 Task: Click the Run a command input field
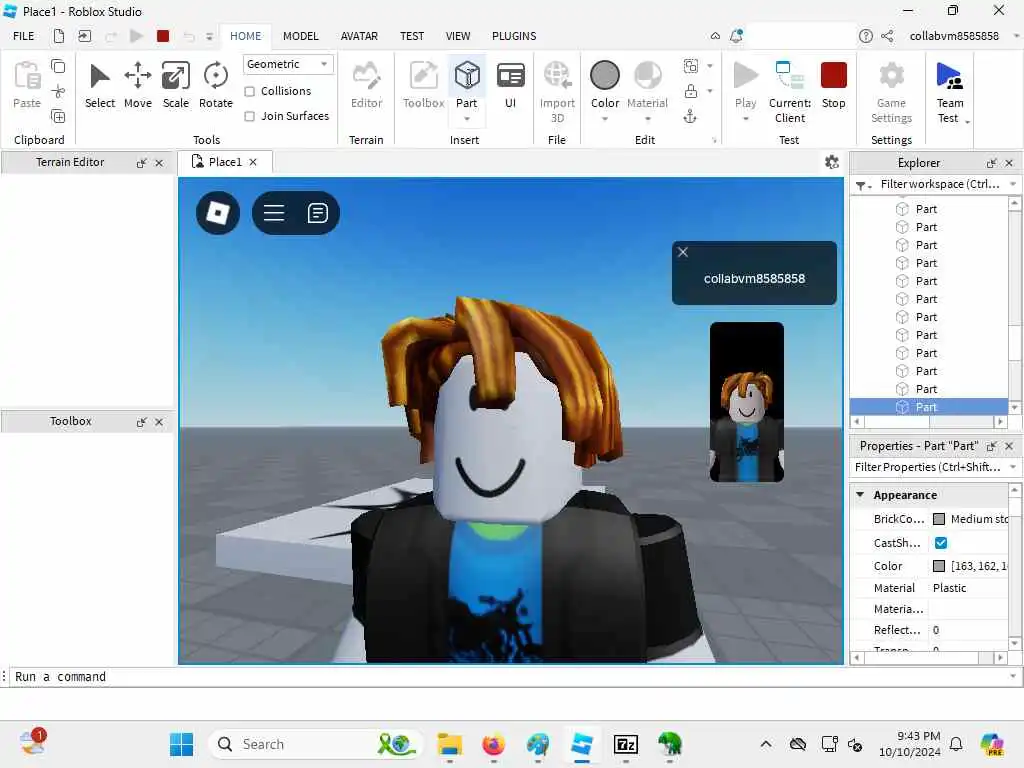509,677
